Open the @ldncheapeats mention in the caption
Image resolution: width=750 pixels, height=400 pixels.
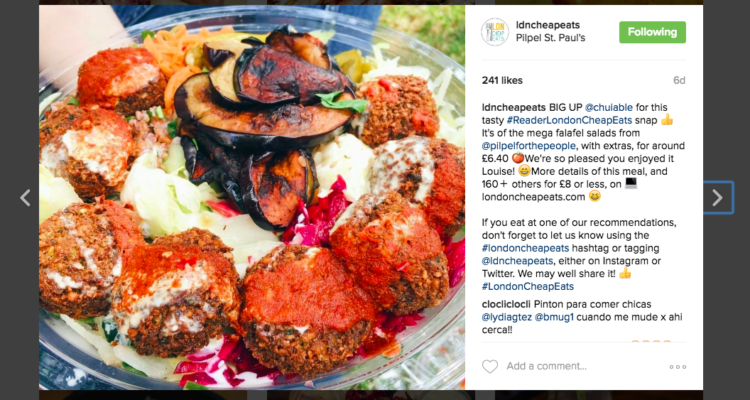[x=517, y=261]
